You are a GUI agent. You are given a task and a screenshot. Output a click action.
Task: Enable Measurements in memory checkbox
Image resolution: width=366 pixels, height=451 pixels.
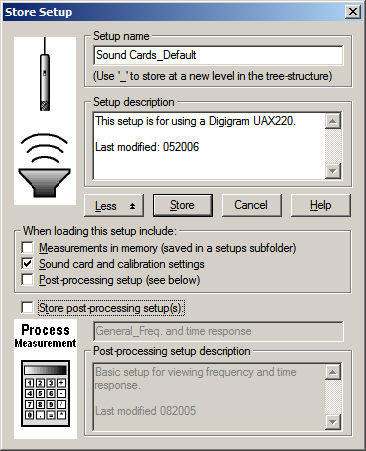click(27, 248)
